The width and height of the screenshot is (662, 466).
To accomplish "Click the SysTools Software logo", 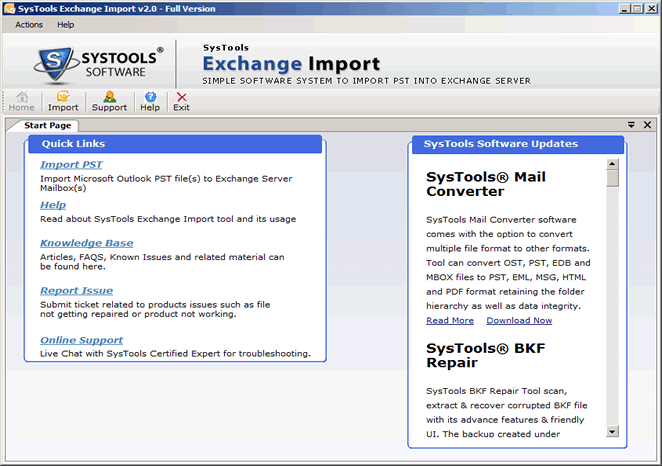I will pyautogui.click(x=98, y=64).
